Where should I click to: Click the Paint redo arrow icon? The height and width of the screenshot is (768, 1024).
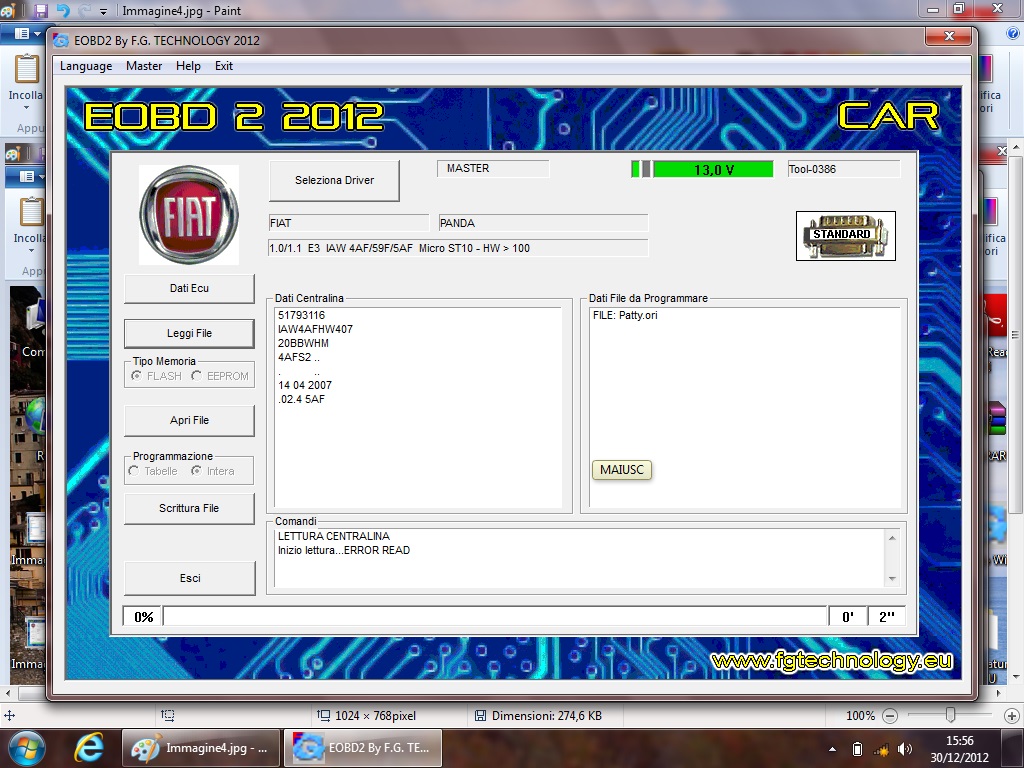84,10
